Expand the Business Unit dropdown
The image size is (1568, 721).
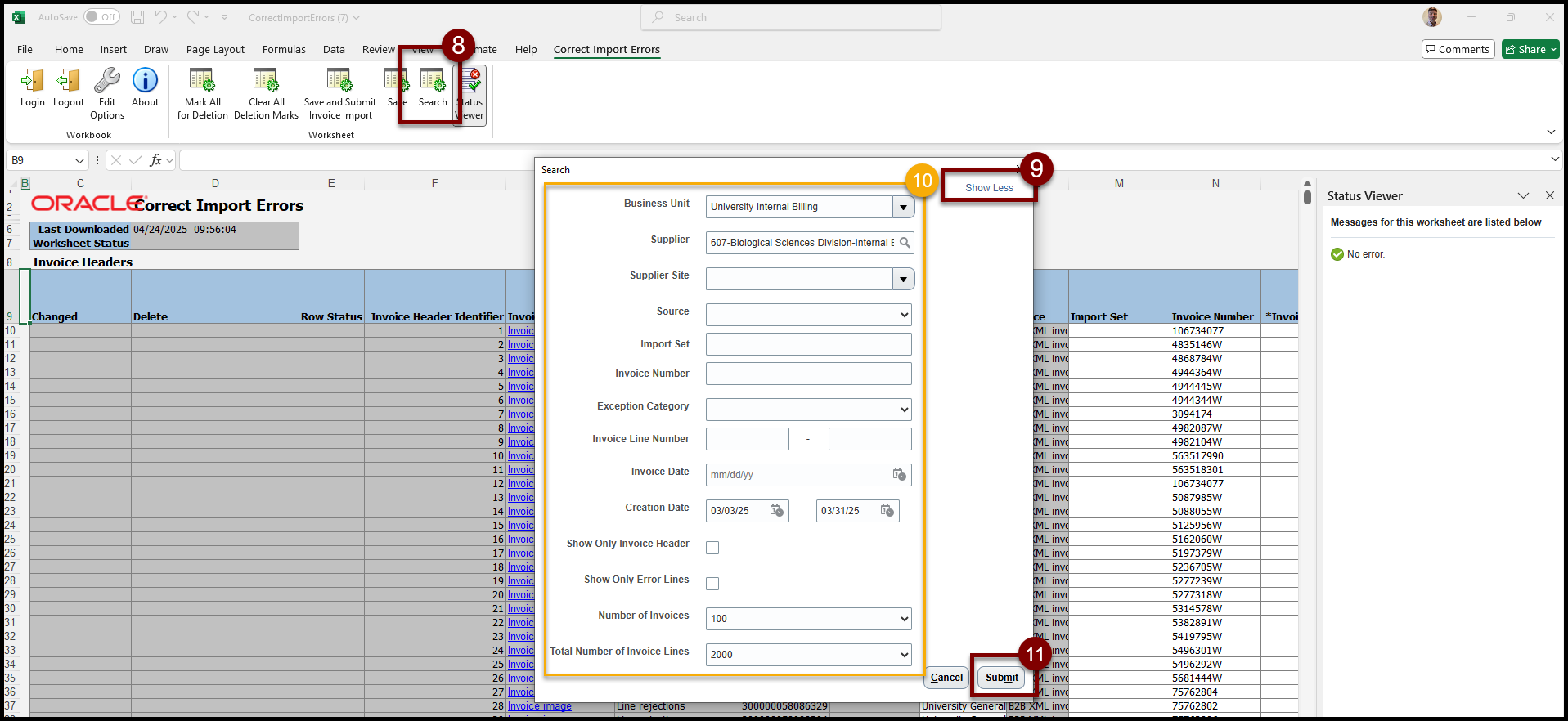pos(903,207)
